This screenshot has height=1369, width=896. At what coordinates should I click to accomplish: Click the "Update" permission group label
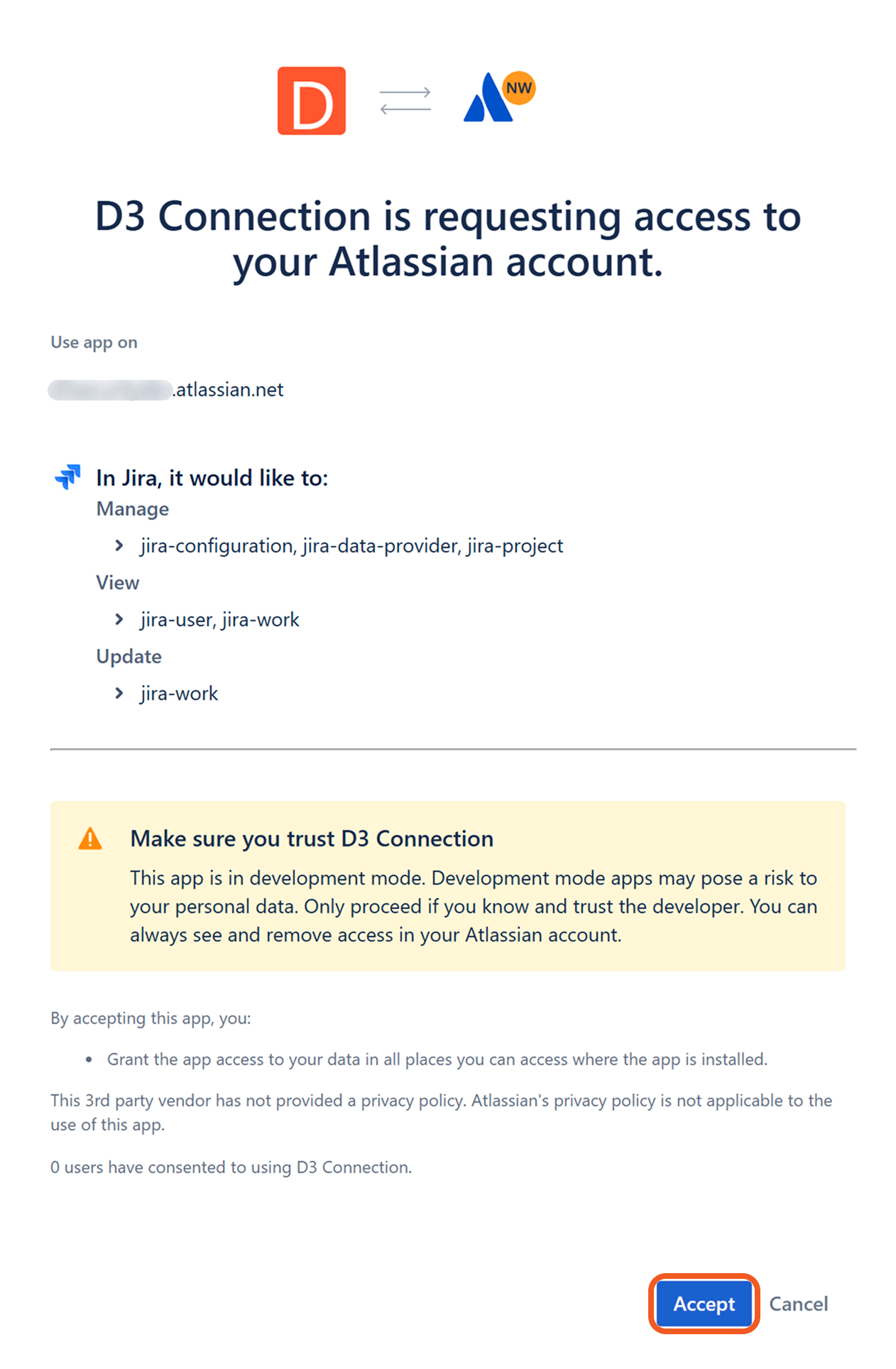[x=129, y=657]
